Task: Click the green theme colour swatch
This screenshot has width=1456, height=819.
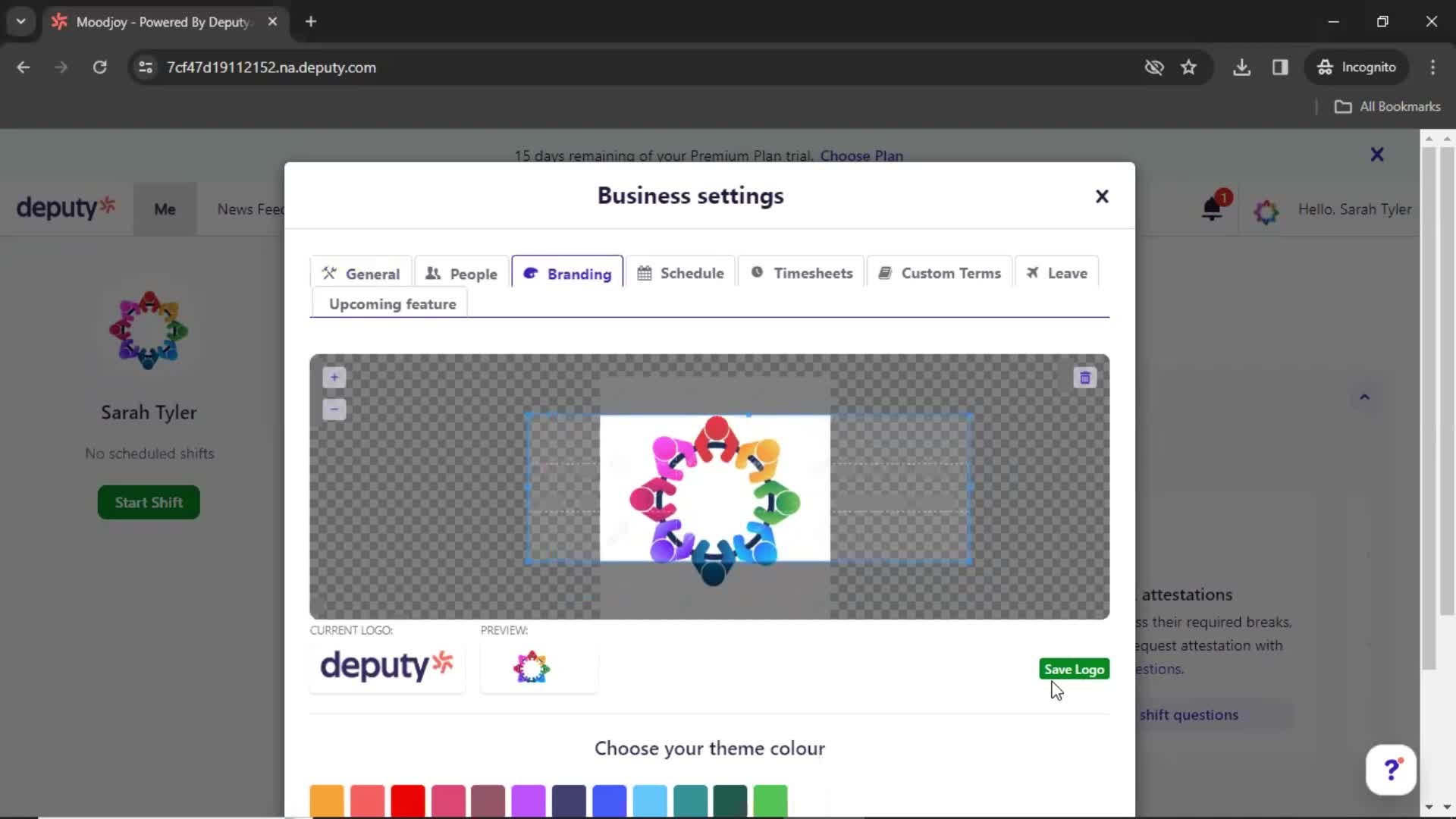Action: (770, 798)
